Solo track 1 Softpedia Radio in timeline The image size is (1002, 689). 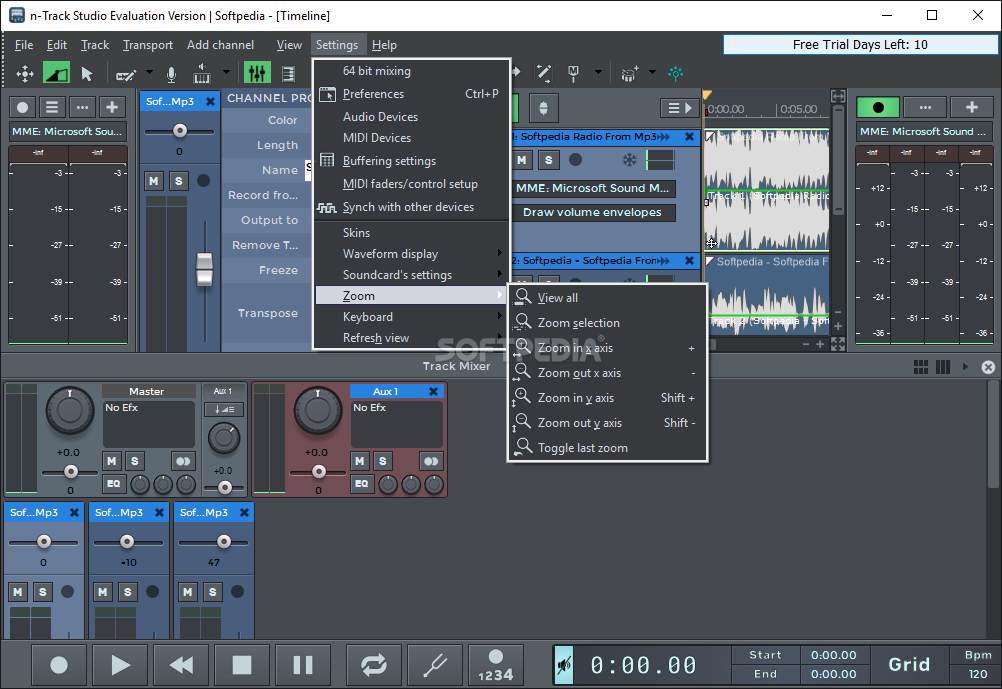(x=548, y=160)
